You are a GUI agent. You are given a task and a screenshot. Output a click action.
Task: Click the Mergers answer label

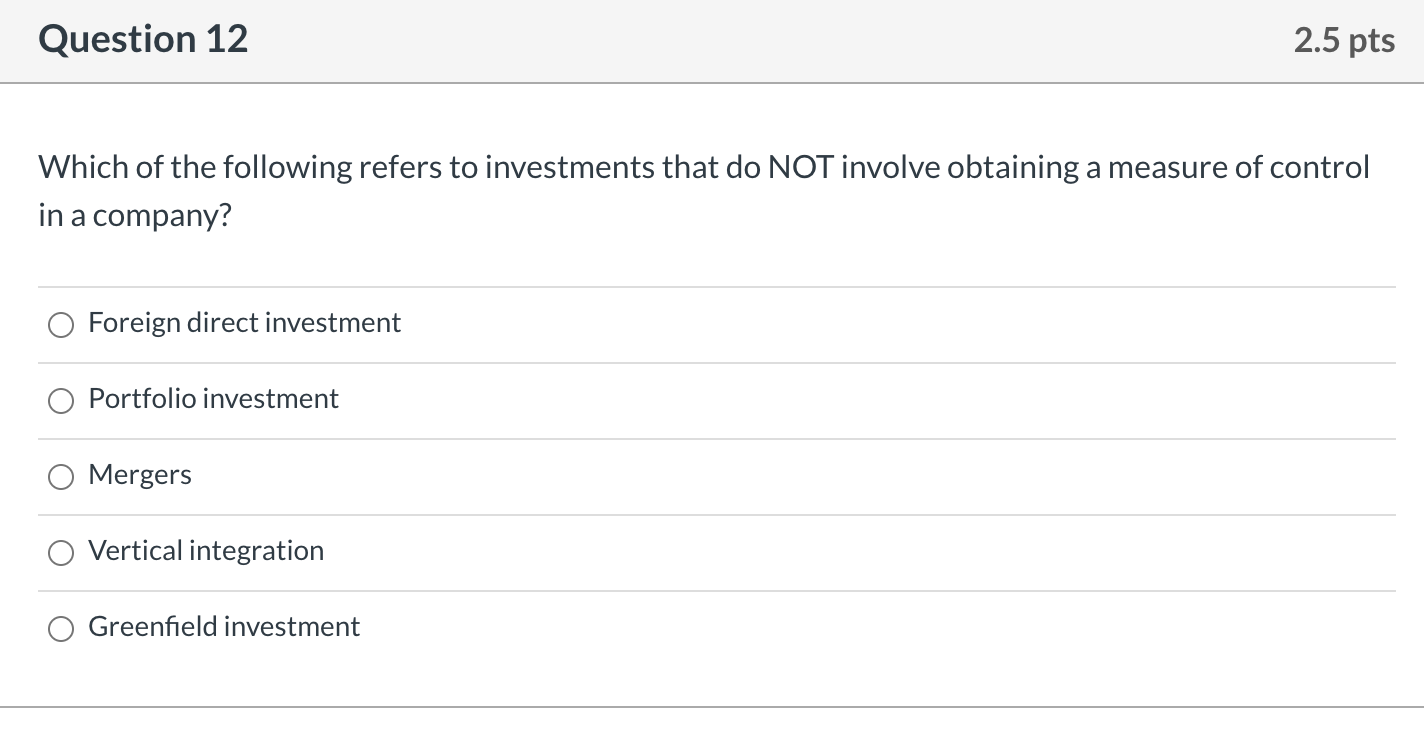(140, 475)
